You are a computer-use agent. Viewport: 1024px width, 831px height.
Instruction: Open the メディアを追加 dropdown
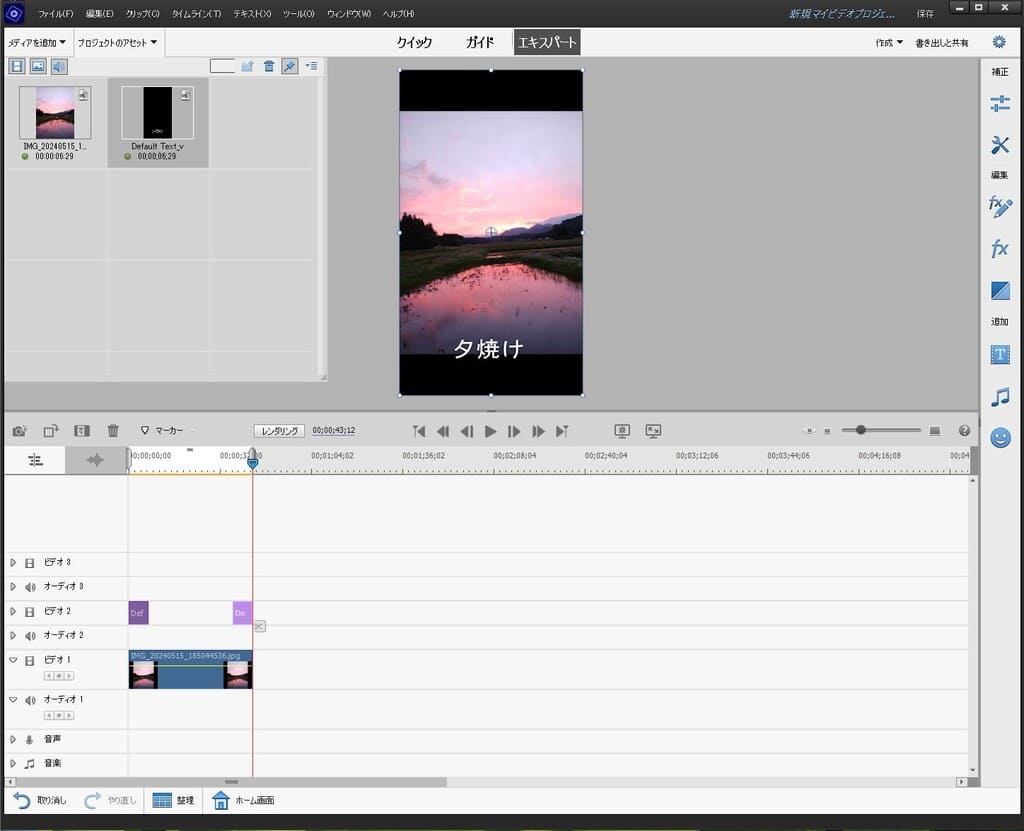[x=37, y=43]
